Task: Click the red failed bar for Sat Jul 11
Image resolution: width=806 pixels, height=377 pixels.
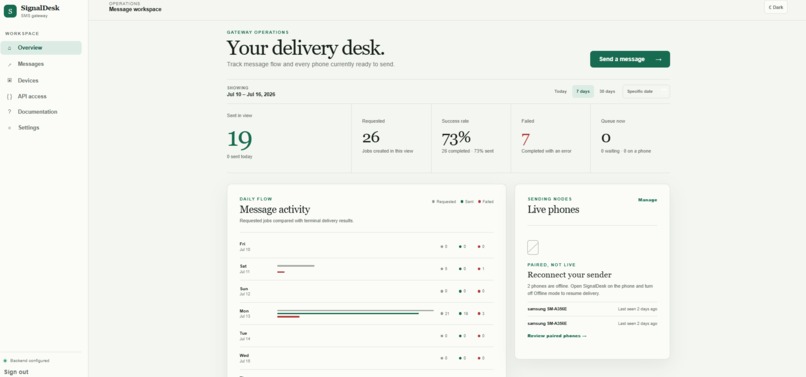Action: point(281,272)
